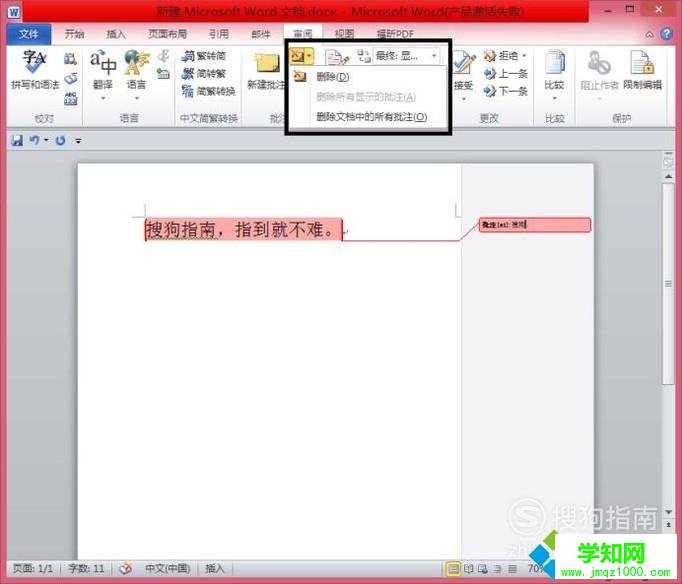Expand the delete comment dropdown arrow
This screenshot has height=584, width=682.
(309, 56)
